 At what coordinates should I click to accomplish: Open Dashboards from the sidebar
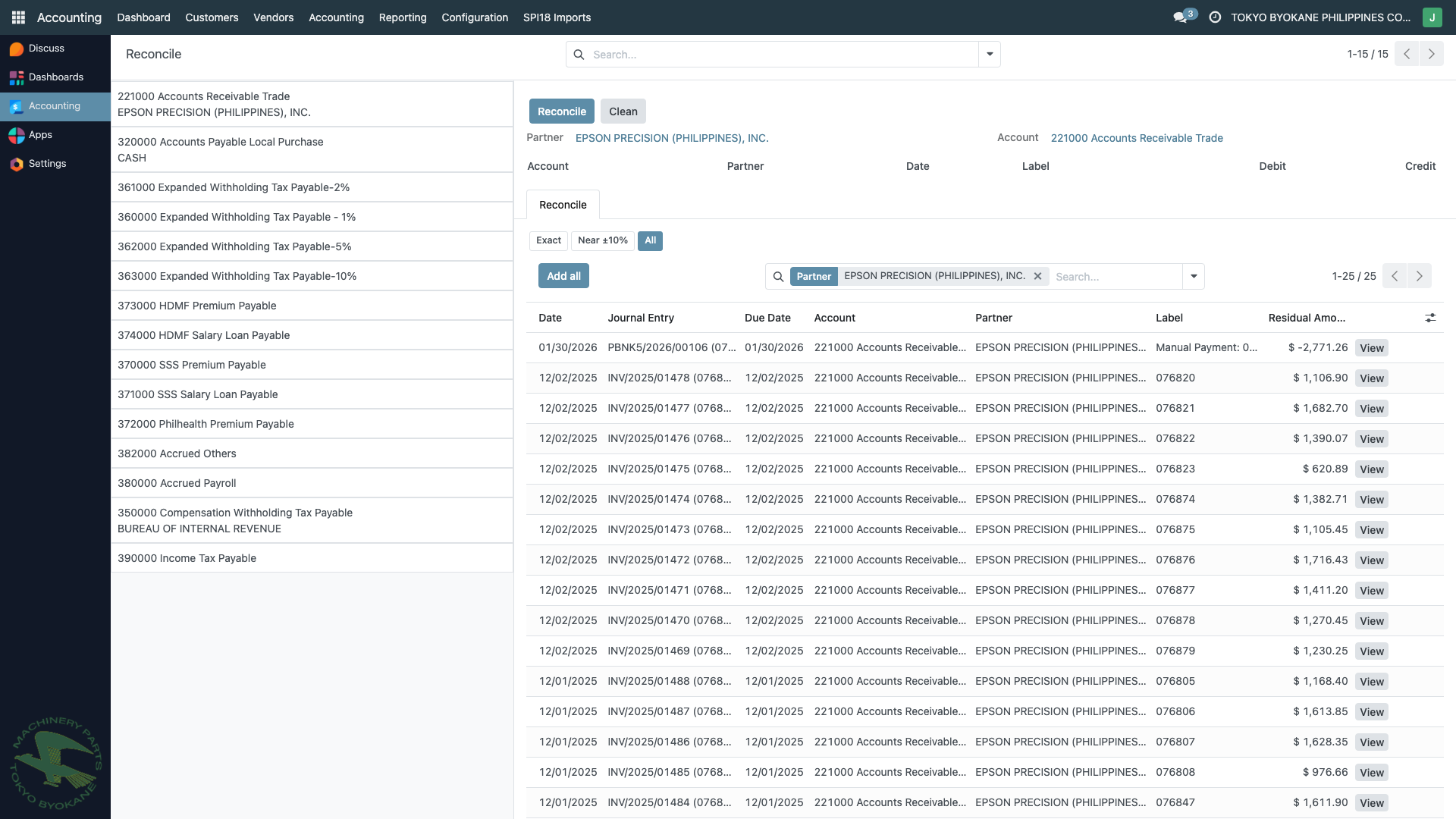[55, 77]
